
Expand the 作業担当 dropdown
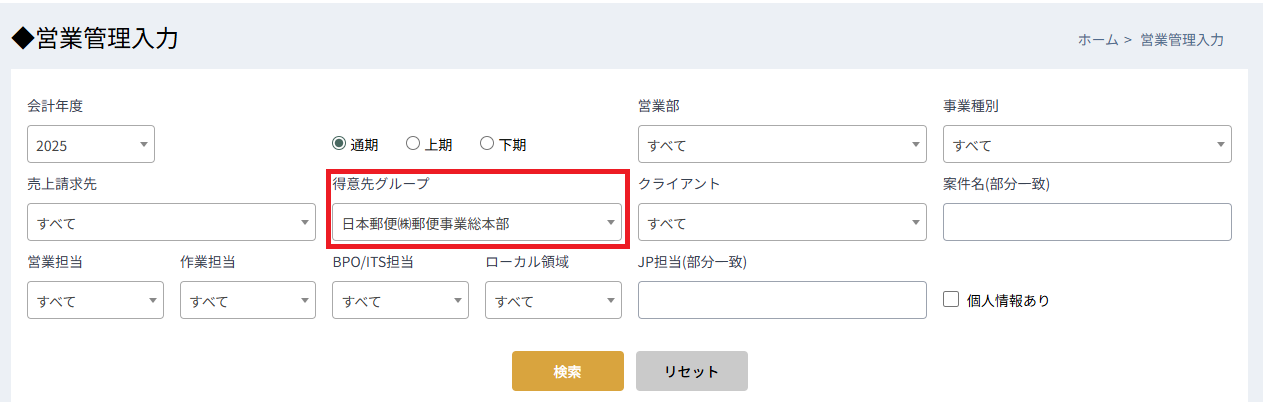[x=247, y=300]
